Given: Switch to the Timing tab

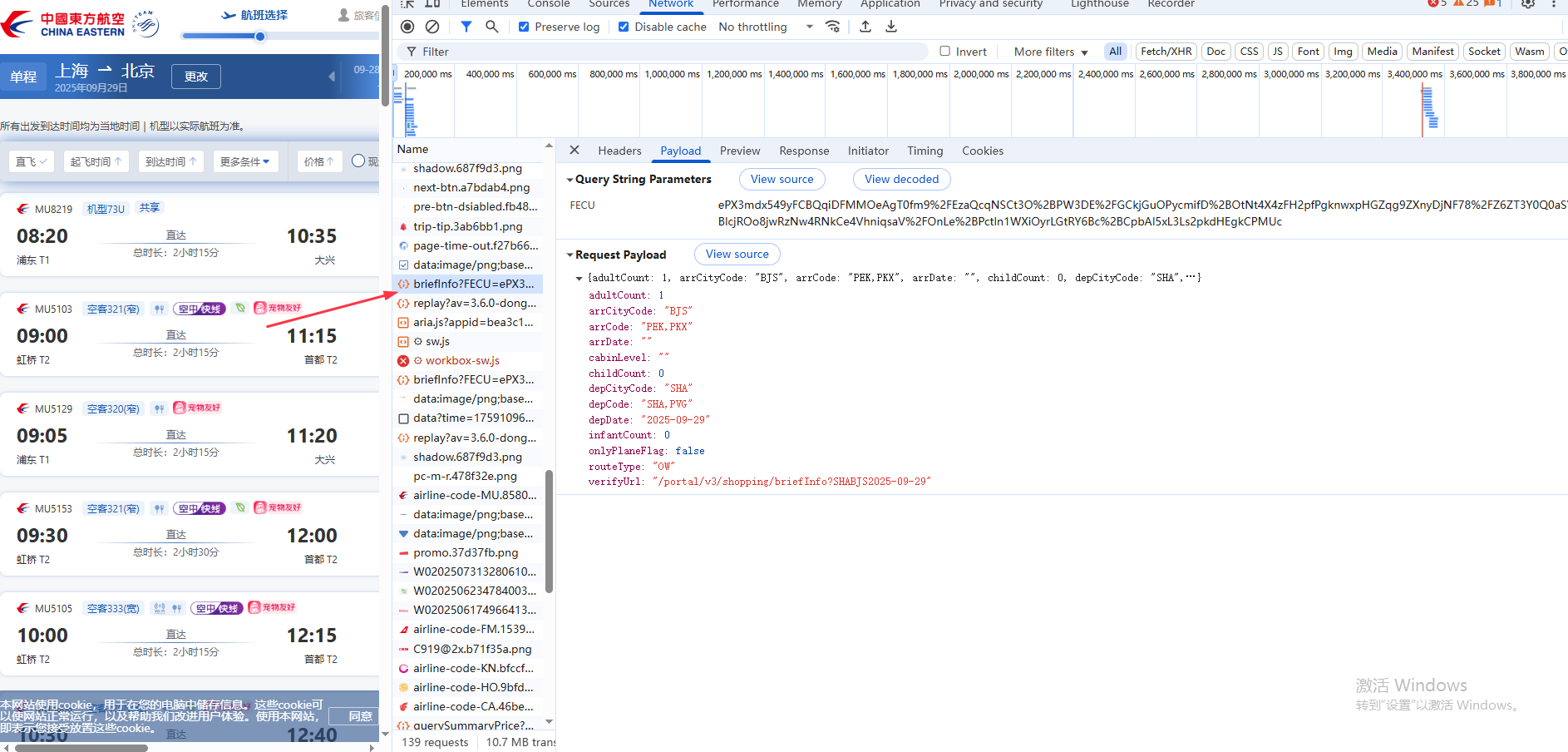Looking at the screenshot, I should tap(925, 151).
